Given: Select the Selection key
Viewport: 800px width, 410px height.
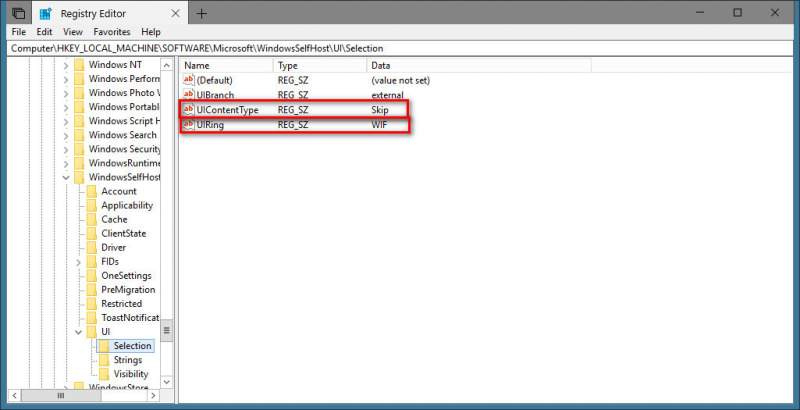Looking at the screenshot, I should [x=132, y=346].
